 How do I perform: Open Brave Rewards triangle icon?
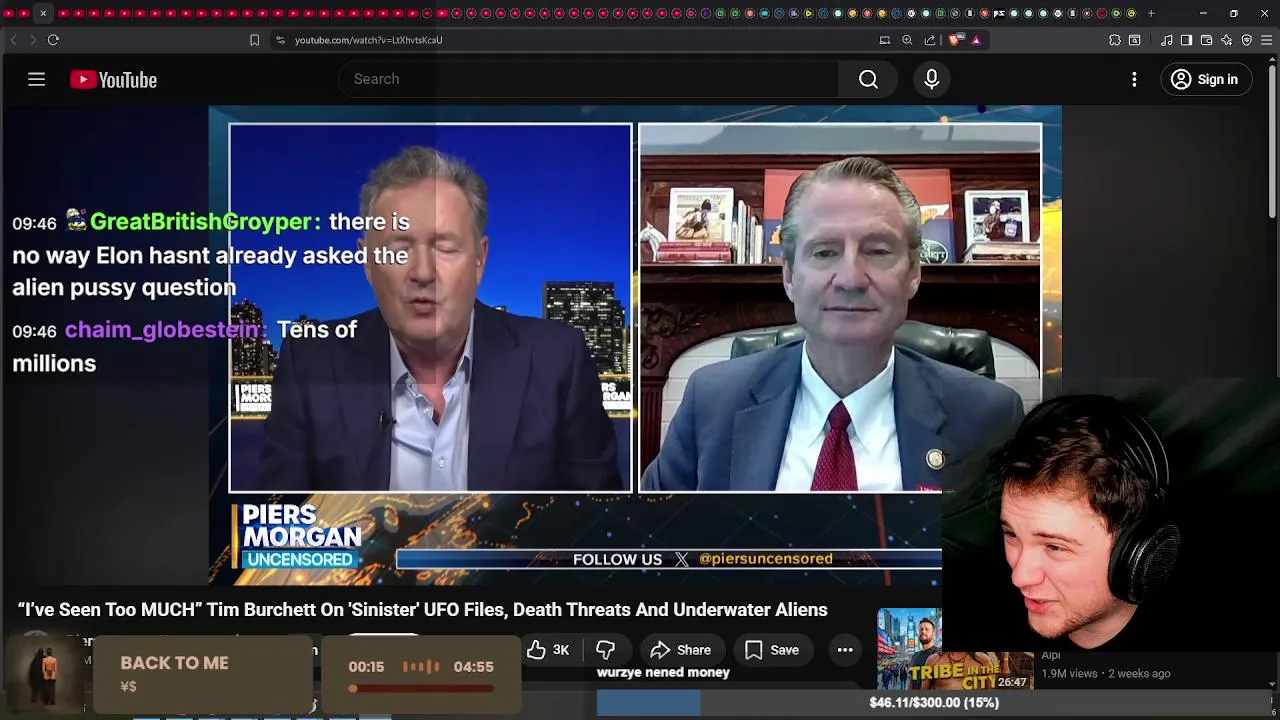[x=976, y=40]
